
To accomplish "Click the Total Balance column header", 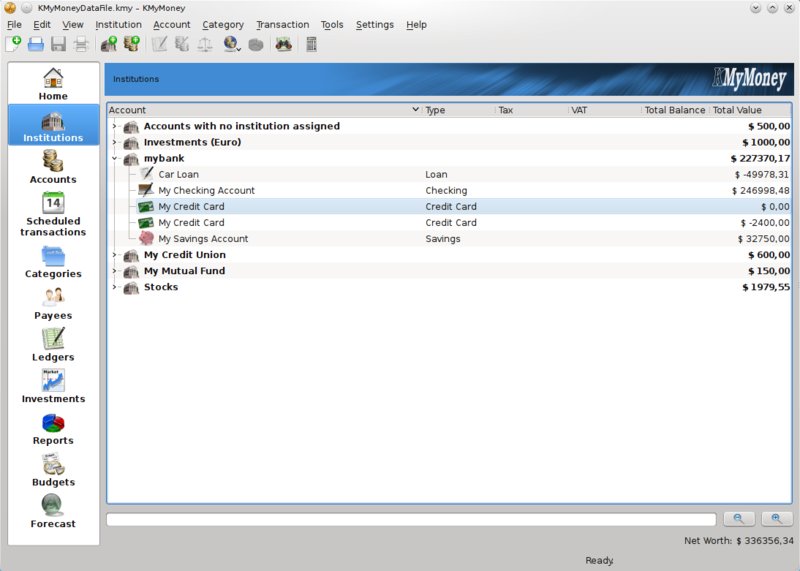I will (674, 110).
